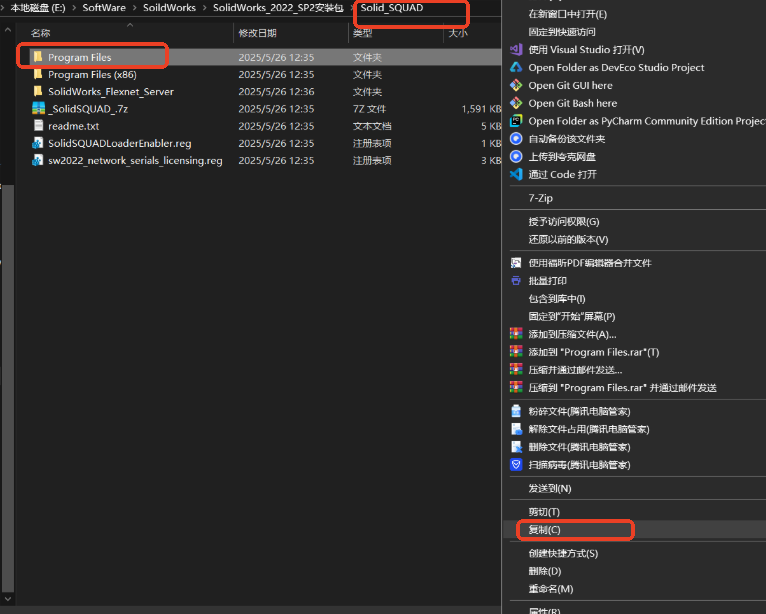
Task: Choose 在新窗口中打开(E) from context menu
Action: point(568,14)
